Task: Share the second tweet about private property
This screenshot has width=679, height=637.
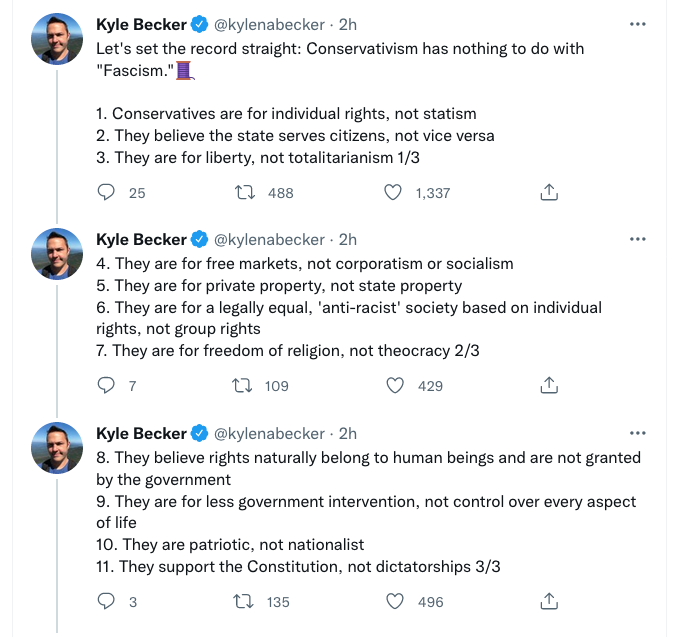Action: 548,385
